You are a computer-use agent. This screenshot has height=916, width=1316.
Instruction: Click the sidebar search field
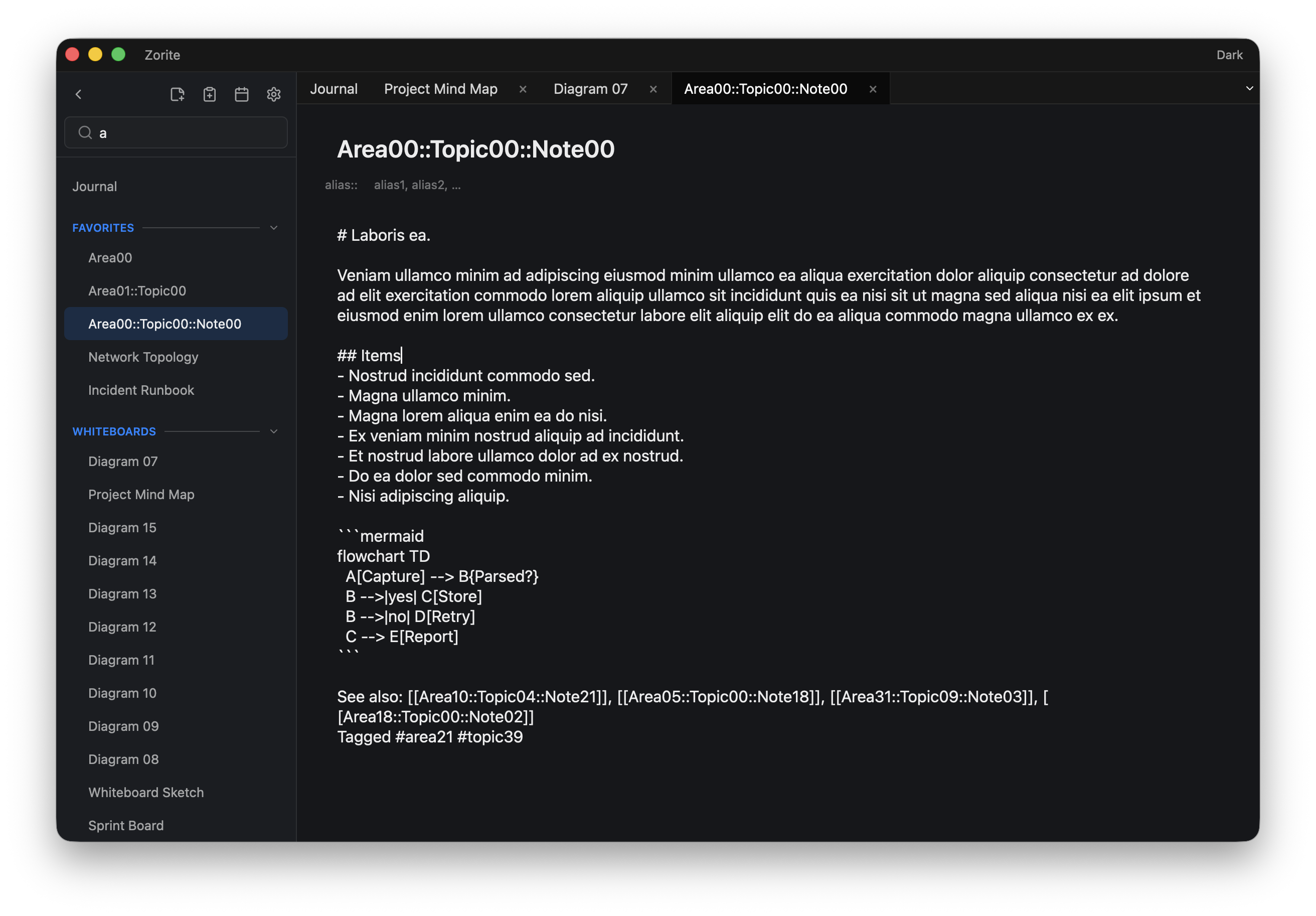(176, 132)
